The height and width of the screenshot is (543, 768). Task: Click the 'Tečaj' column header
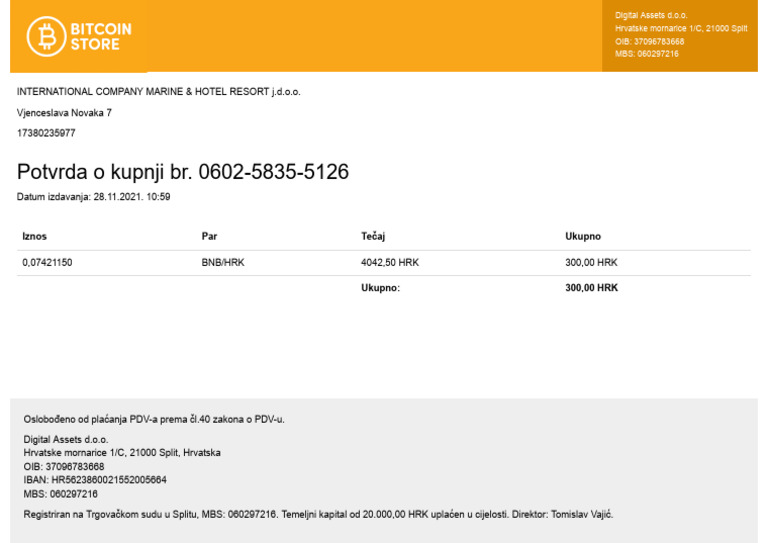pyautogui.click(x=373, y=236)
